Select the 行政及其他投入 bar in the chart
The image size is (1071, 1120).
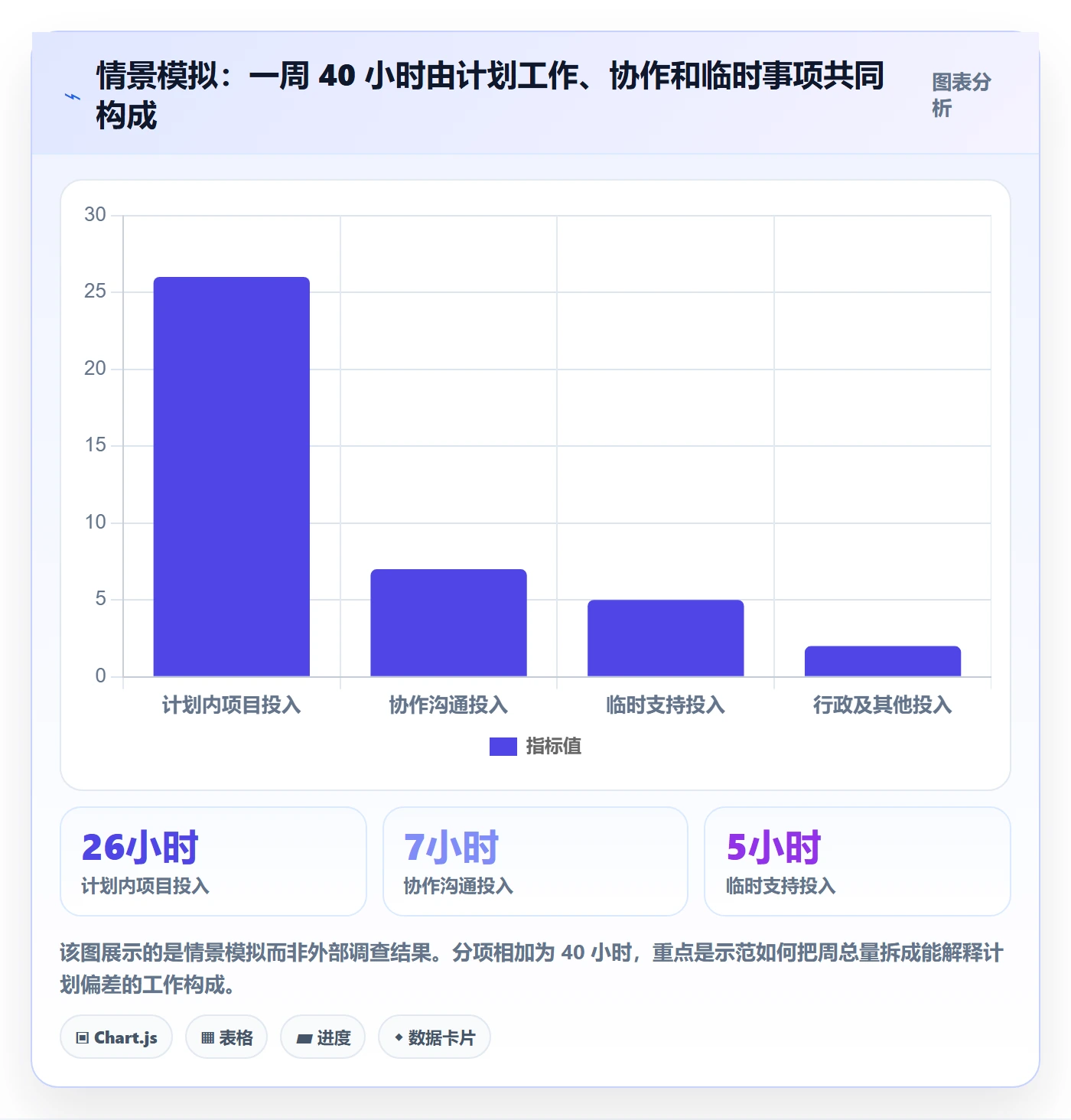[883, 661]
